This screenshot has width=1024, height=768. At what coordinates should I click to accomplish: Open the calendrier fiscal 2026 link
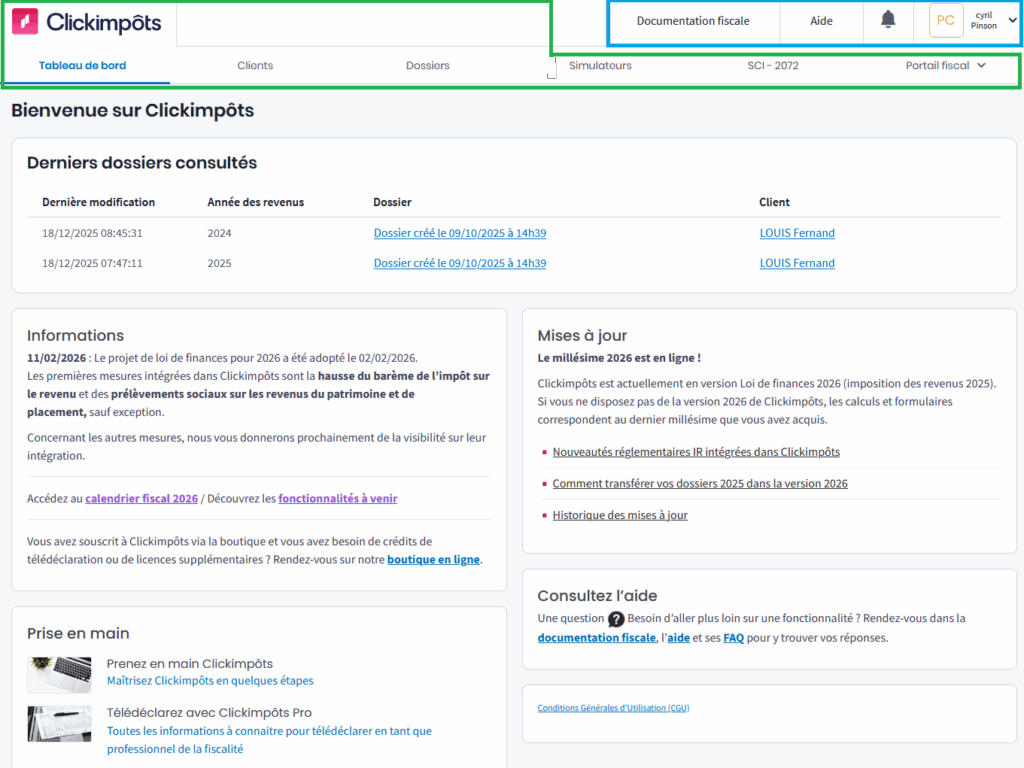coord(141,498)
